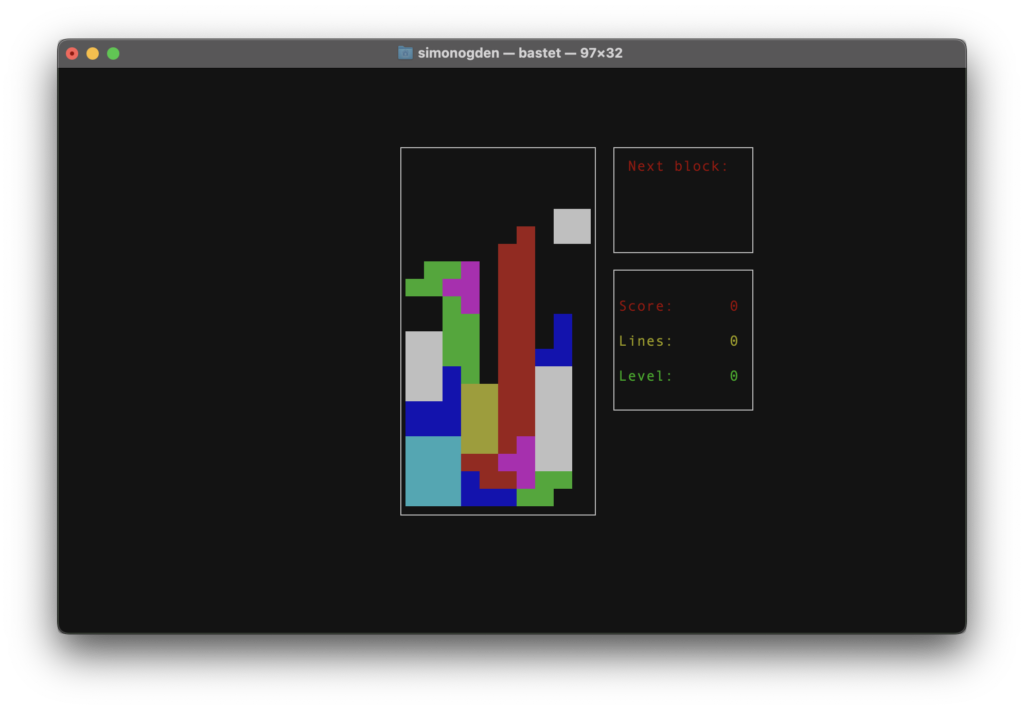The width and height of the screenshot is (1024, 710).
Task: Click the window title bastet text
Action: 539,53
